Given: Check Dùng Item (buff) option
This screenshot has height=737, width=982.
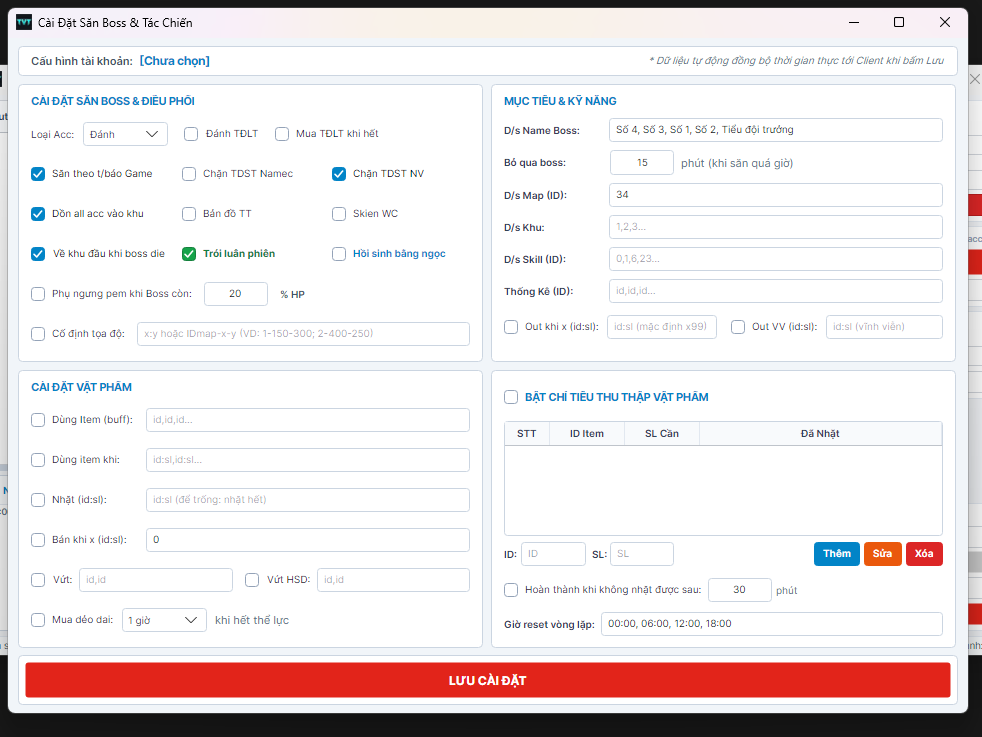Looking at the screenshot, I should pos(38,420).
